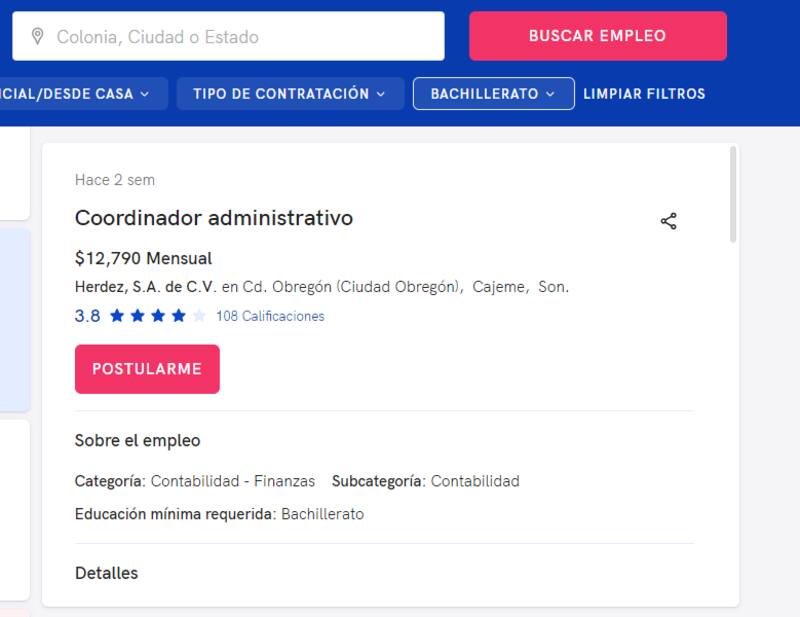Click the Sobre el empleo heading
The height and width of the screenshot is (617, 800).
[x=137, y=441]
